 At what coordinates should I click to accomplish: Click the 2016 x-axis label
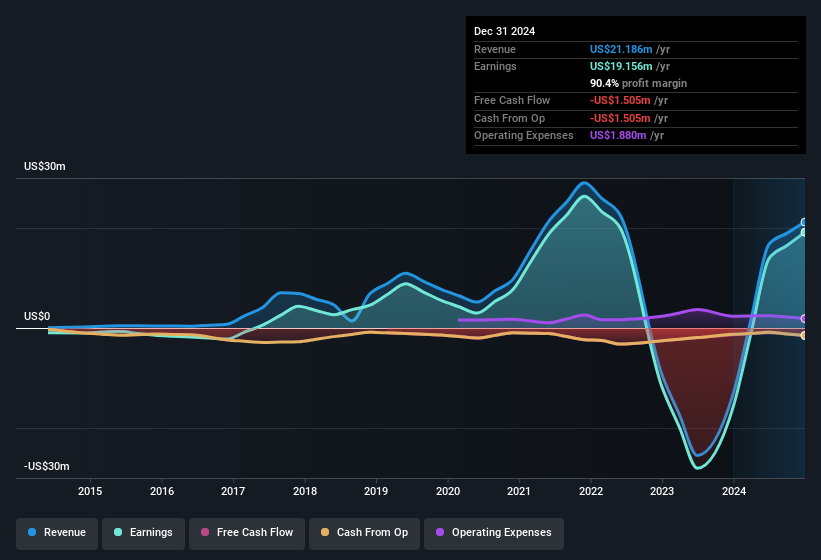click(x=162, y=491)
